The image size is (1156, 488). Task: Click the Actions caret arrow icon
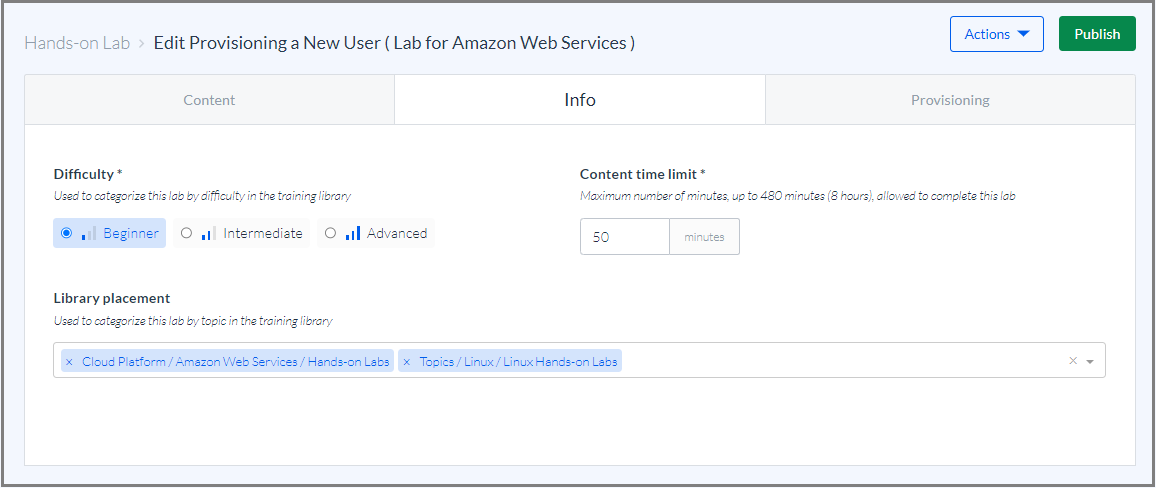point(1023,34)
